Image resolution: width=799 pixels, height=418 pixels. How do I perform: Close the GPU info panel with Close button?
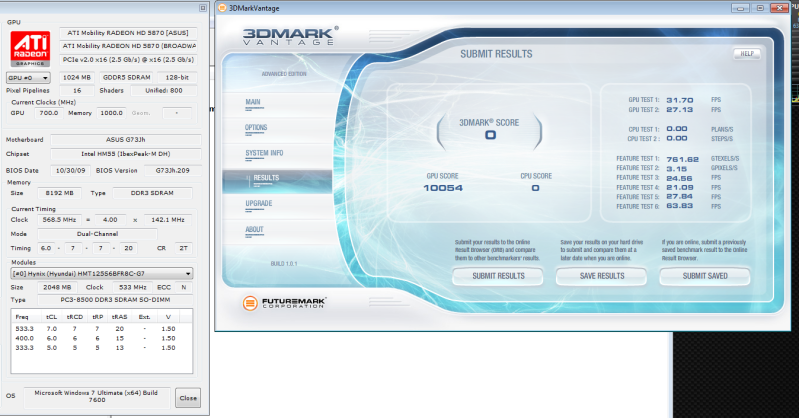click(188, 398)
